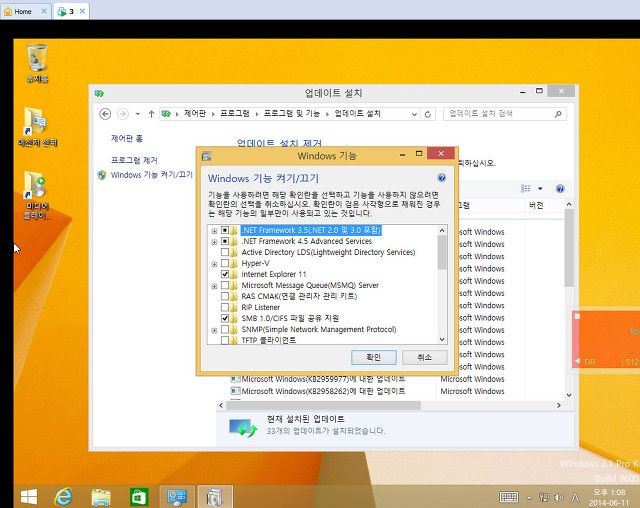The image size is (640, 508).
Task: Open the touch keyboard from the tray
Action: 509,497
